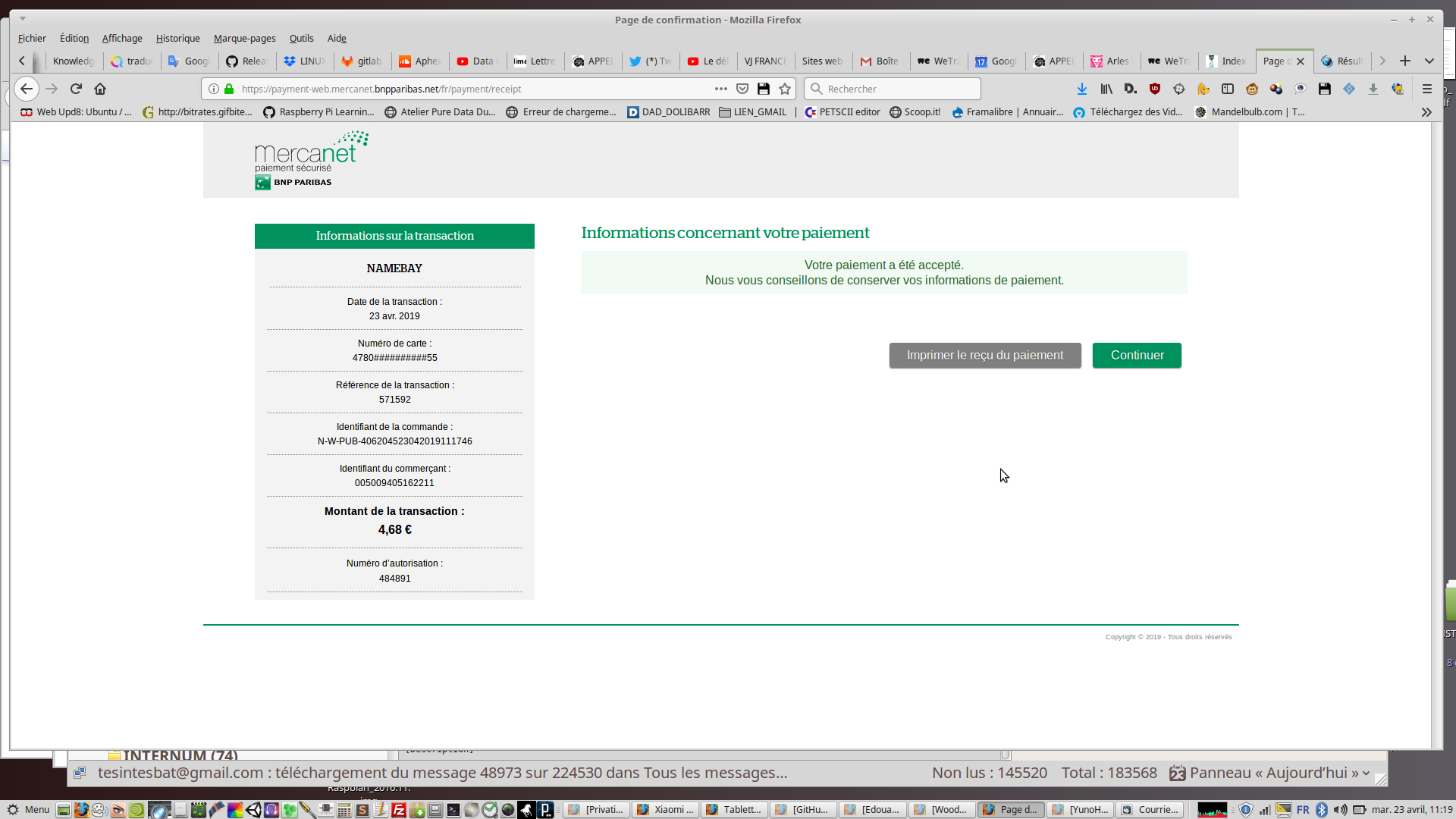Open the Firefox hamburger menu
The image size is (1456, 819).
1426,89
